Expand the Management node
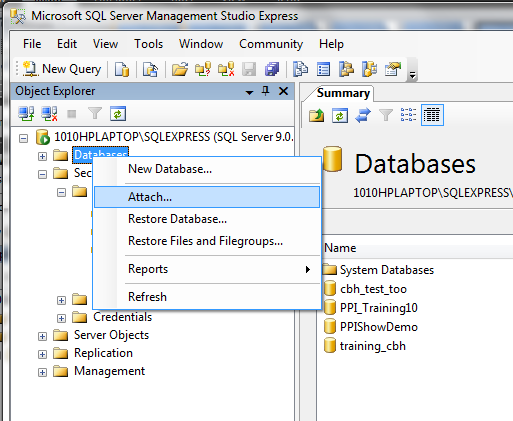513x421 pixels. pyautogui.click(x=42, y=372)
